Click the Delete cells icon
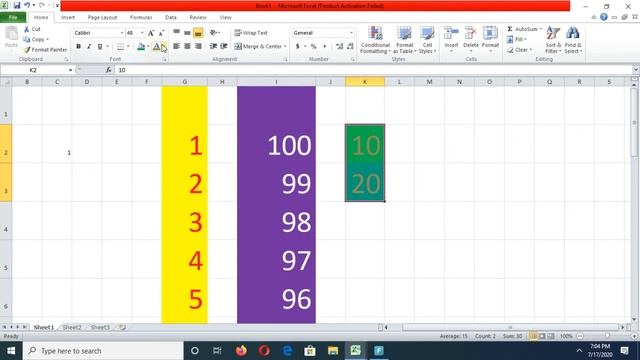640x360 pixels. [x=471, y=33]
